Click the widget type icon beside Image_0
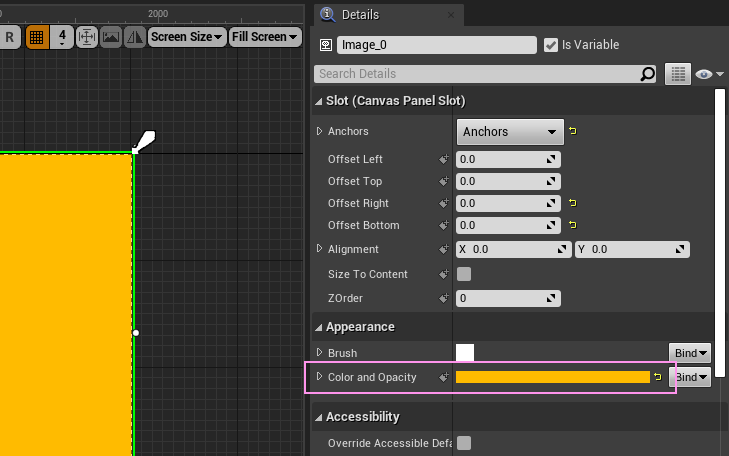This screenshot has width=729, height=456. 326,45
